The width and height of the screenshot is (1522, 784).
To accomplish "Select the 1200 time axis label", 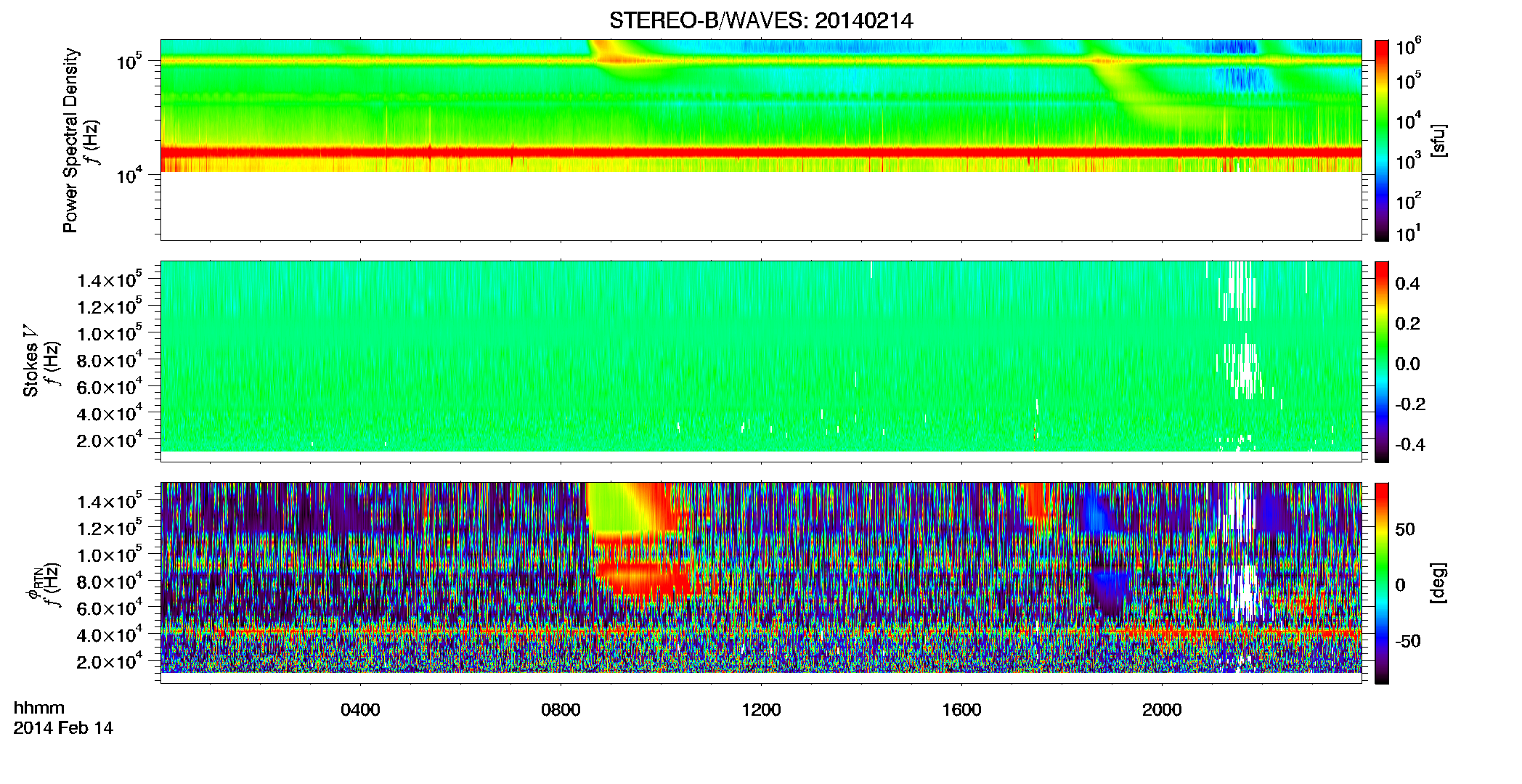I will pyautogui.click(x=761, y=710).
